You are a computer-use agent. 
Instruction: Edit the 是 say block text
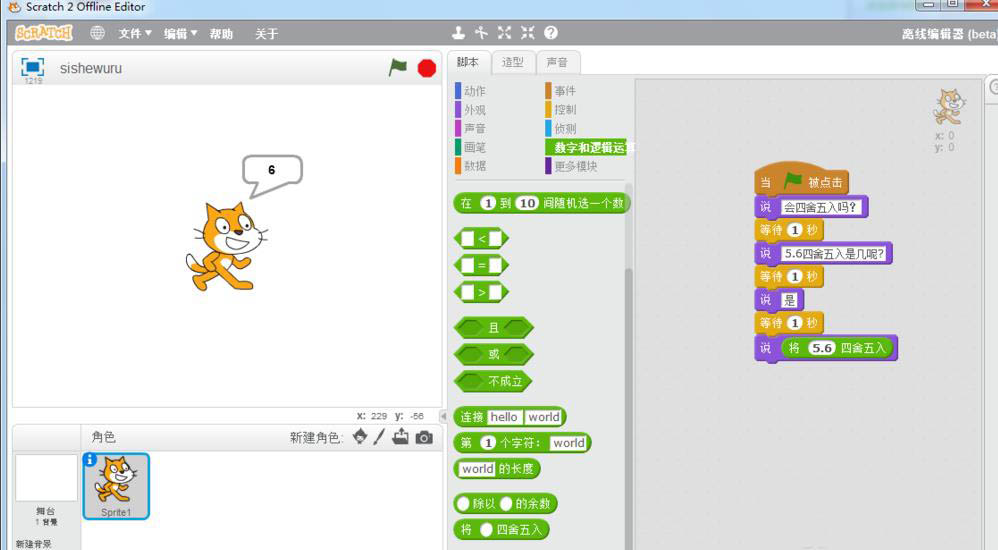click(x=789, y=300)
